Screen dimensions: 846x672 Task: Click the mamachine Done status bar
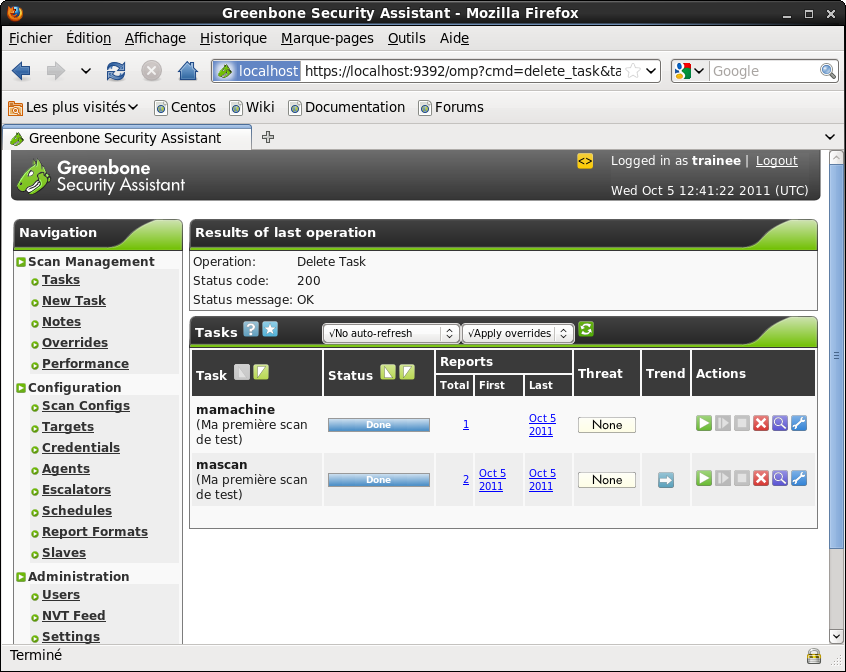[379, 425]
